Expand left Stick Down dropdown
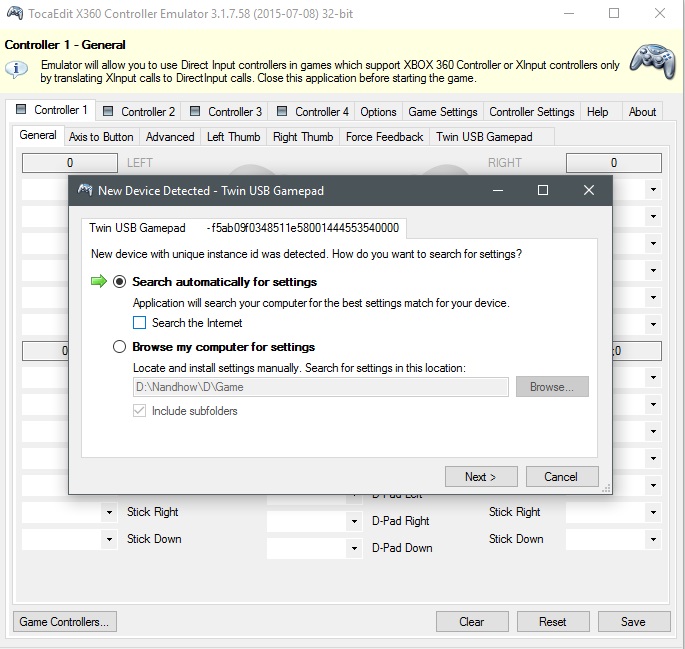 click(x=109, y=539)
